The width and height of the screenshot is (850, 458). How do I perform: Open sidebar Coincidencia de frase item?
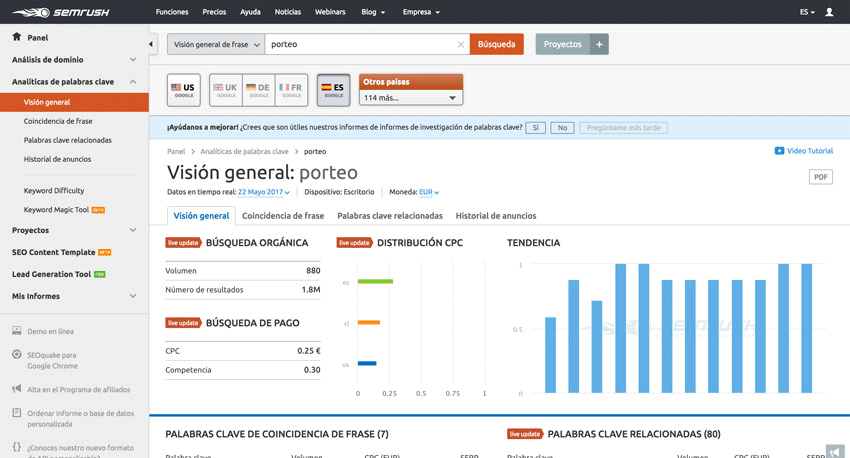(58, 121)
